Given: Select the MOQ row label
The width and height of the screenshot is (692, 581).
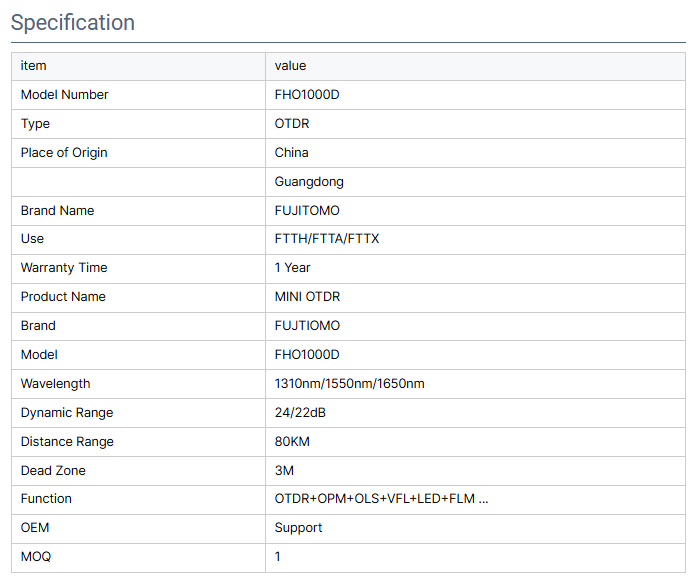Looking at the screenshot, I should tap(36, 556).
